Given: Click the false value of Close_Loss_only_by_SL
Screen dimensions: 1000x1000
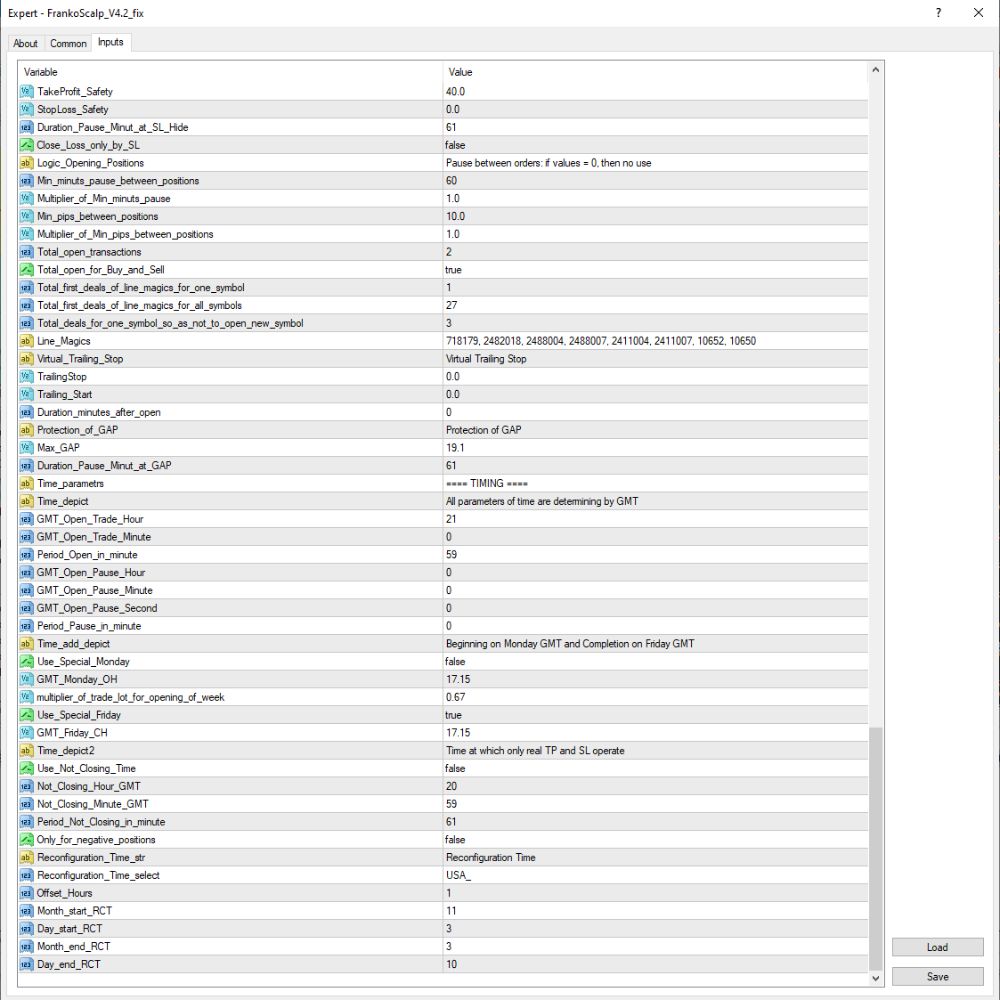Looking at the screenshot, I should click(455, 145).
